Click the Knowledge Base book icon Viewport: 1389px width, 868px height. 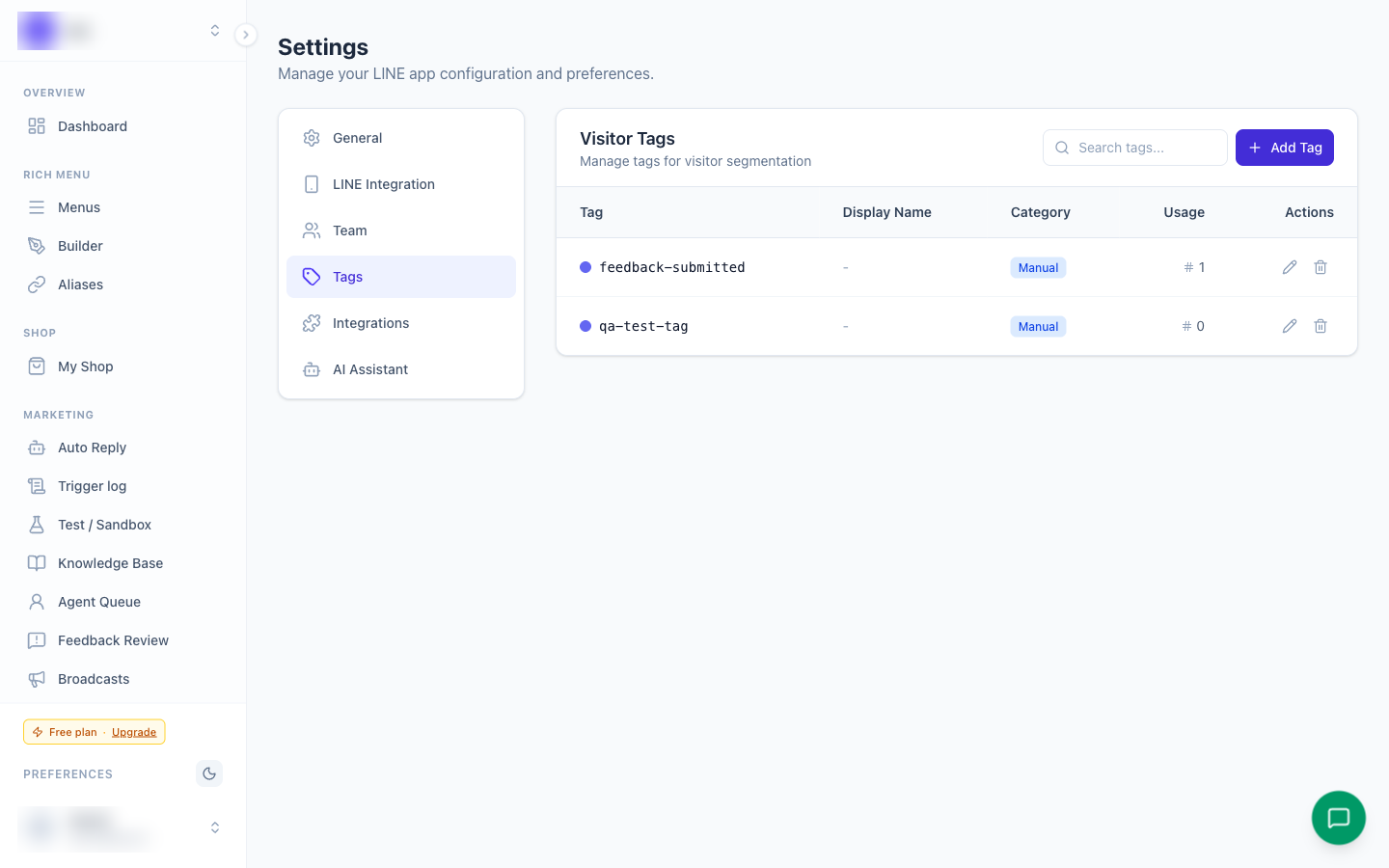37,563
